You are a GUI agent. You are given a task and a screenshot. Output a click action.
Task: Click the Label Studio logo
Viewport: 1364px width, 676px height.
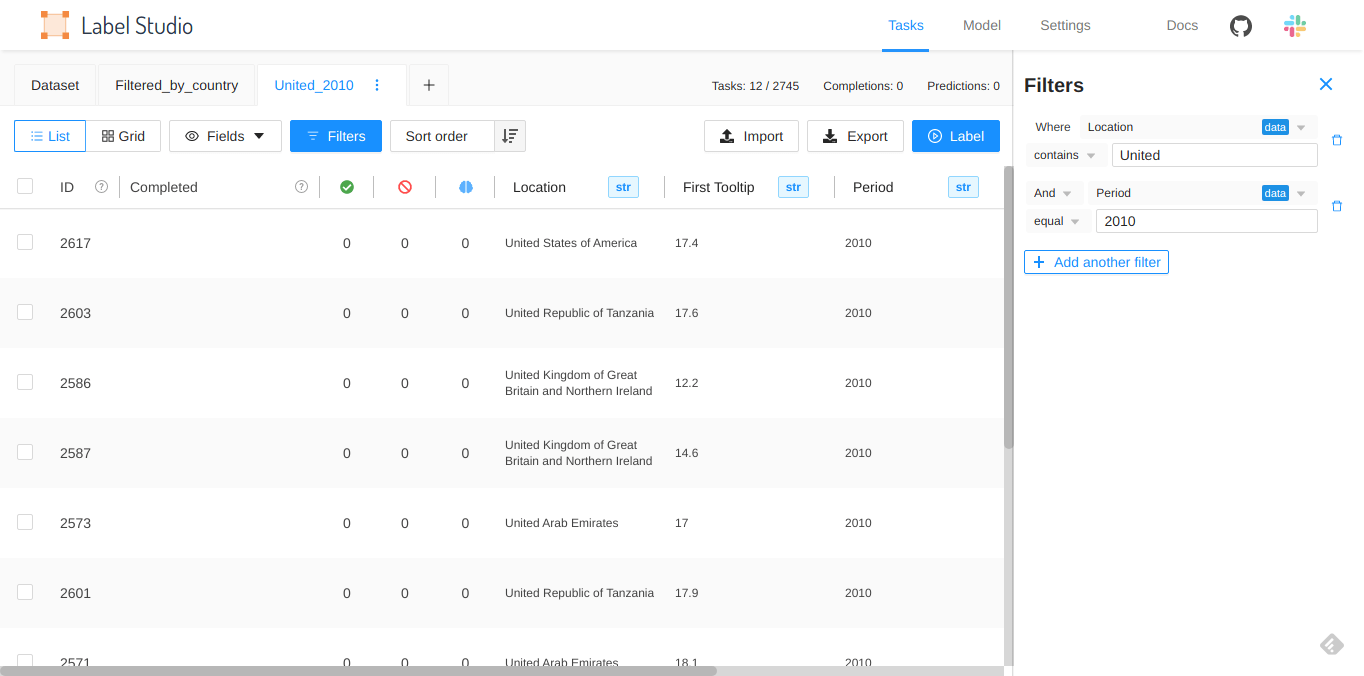pyautogui.click(x=115, y=25)
